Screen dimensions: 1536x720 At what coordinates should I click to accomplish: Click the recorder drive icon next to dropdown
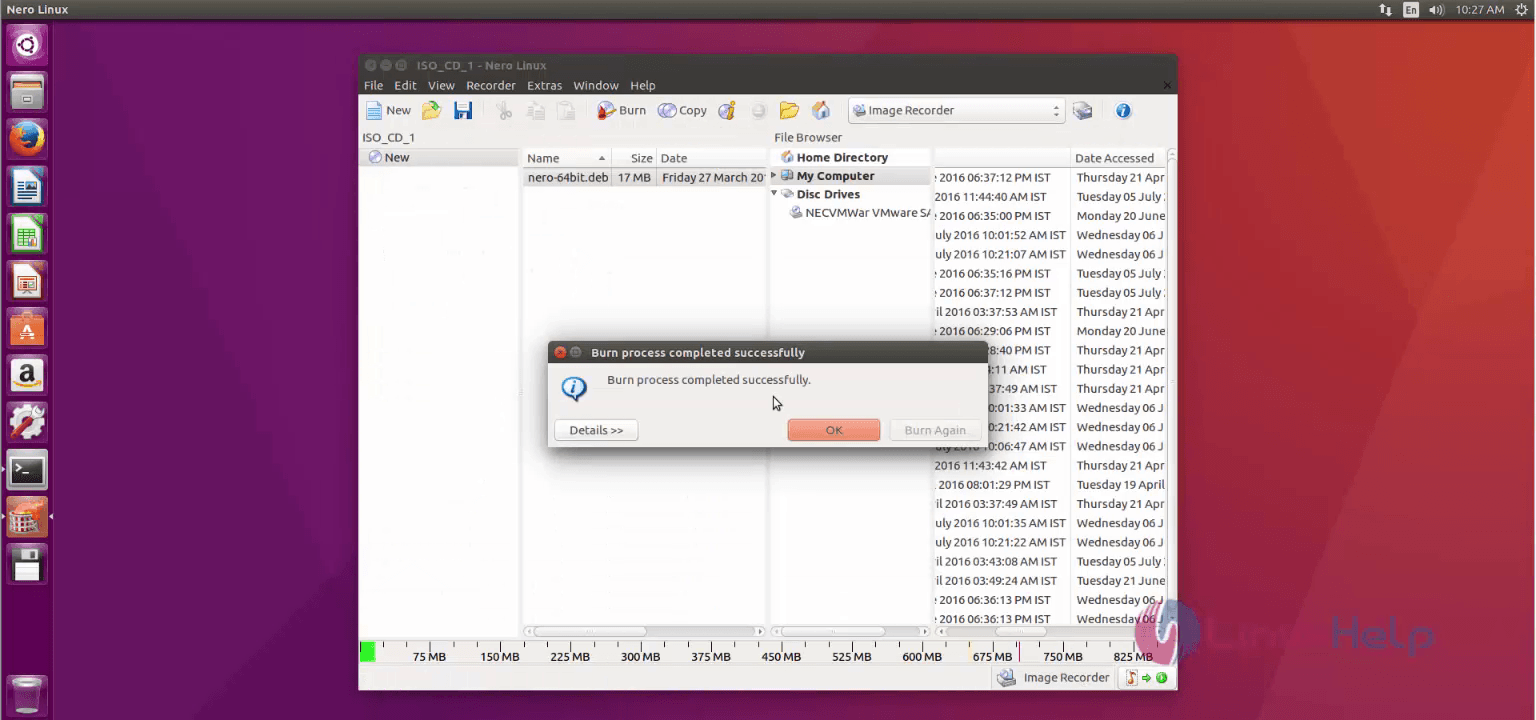[1082, 111]
